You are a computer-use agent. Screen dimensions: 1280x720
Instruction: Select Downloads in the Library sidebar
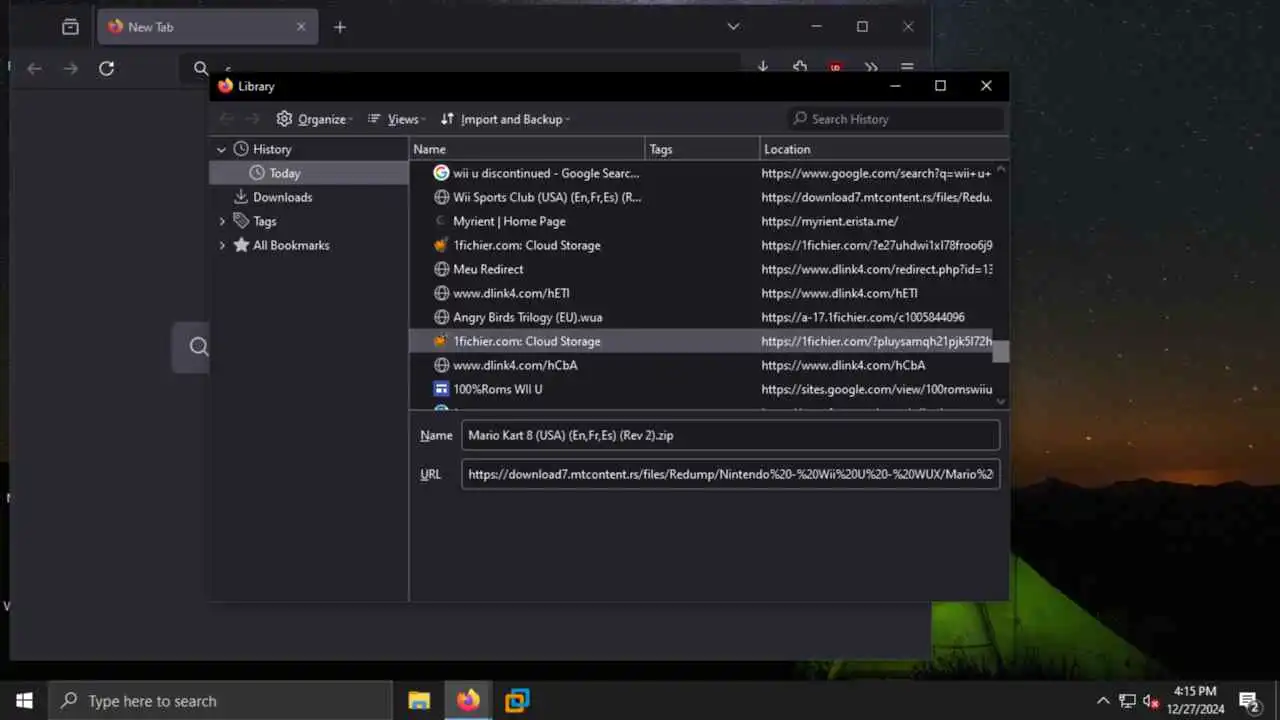[x=282, y=197]
